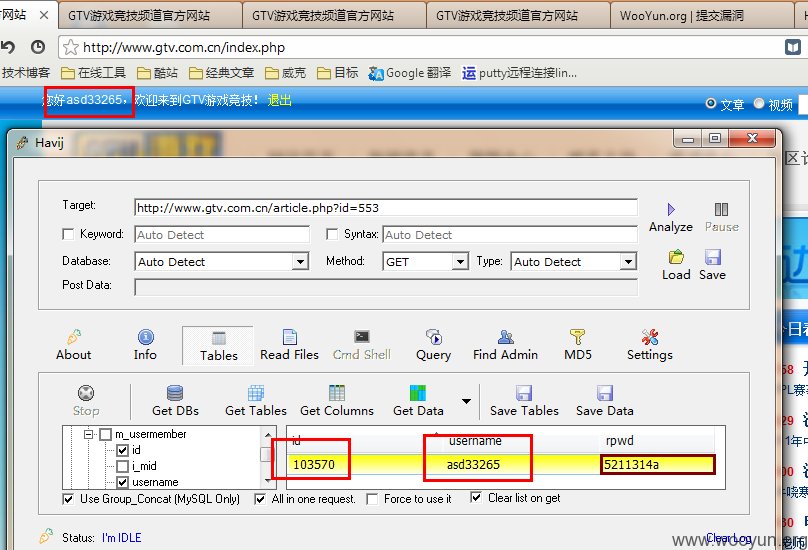This screenshot has height=550, width=808.
Task: Click the Syntax Auto Detect field
Action: 510,235
